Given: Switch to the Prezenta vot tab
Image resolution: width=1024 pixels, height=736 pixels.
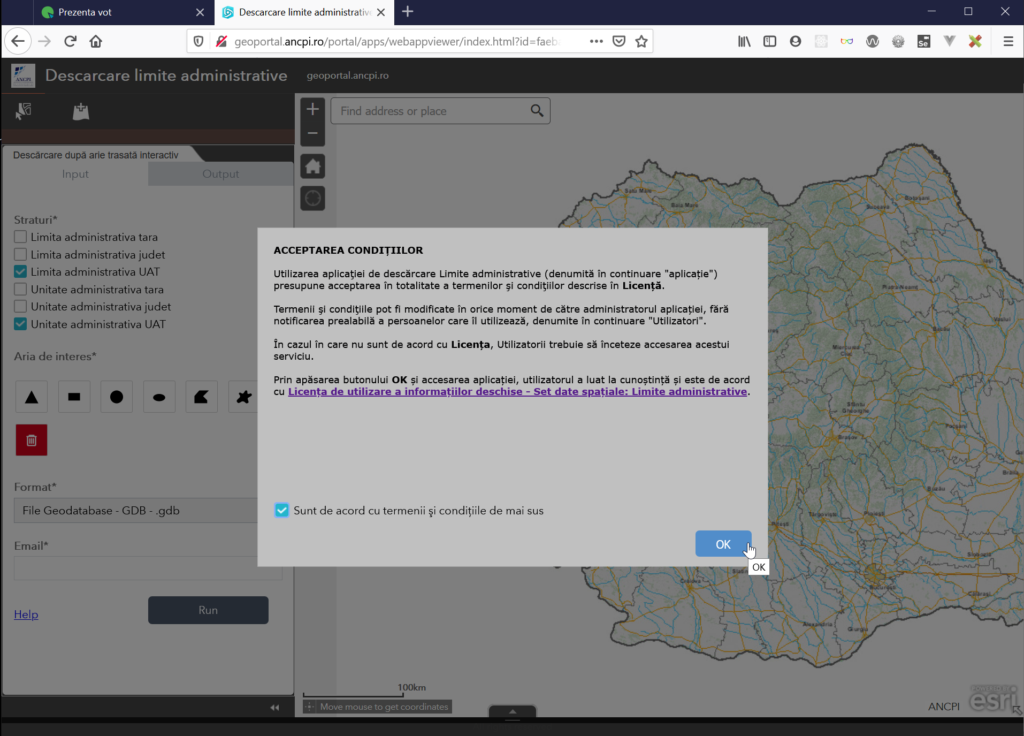Looking at the screenshot, I should (116, 12).
